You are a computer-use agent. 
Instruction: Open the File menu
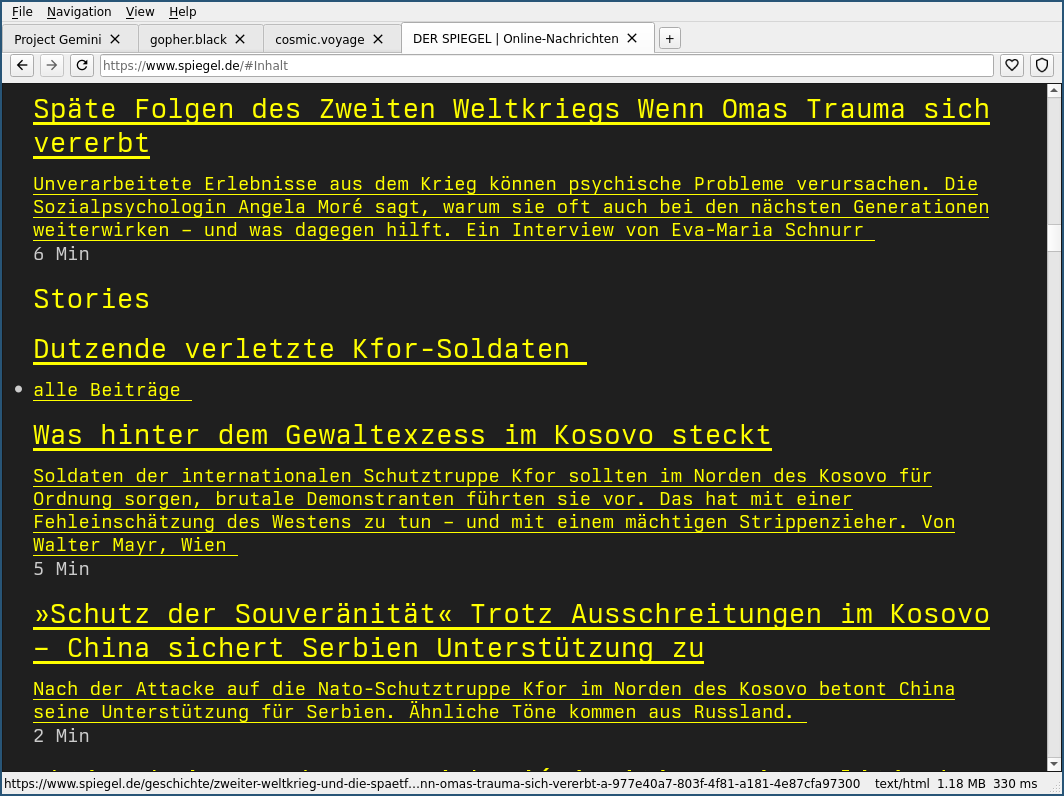[x=22, y=12]
